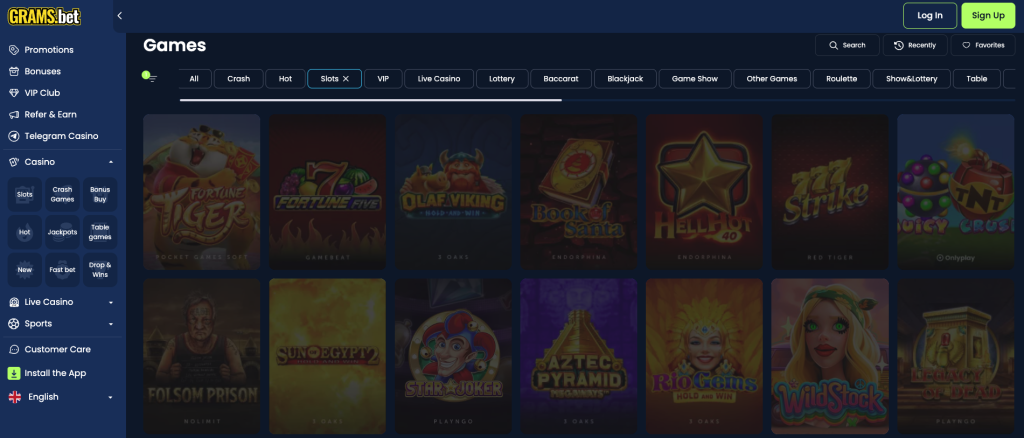Click the Log In button
Viewport: 1024px width, 438px height.
[x=930, y=16]
